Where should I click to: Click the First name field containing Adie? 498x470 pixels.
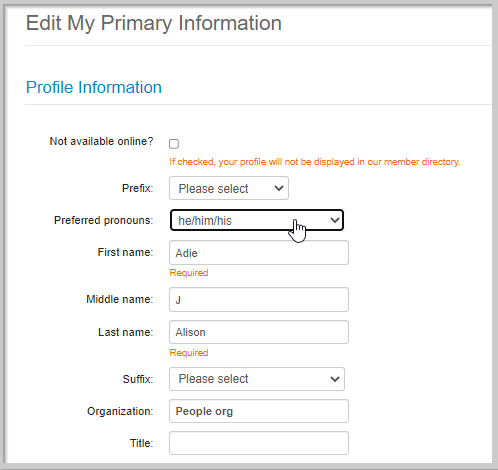[x=259, y=253]
